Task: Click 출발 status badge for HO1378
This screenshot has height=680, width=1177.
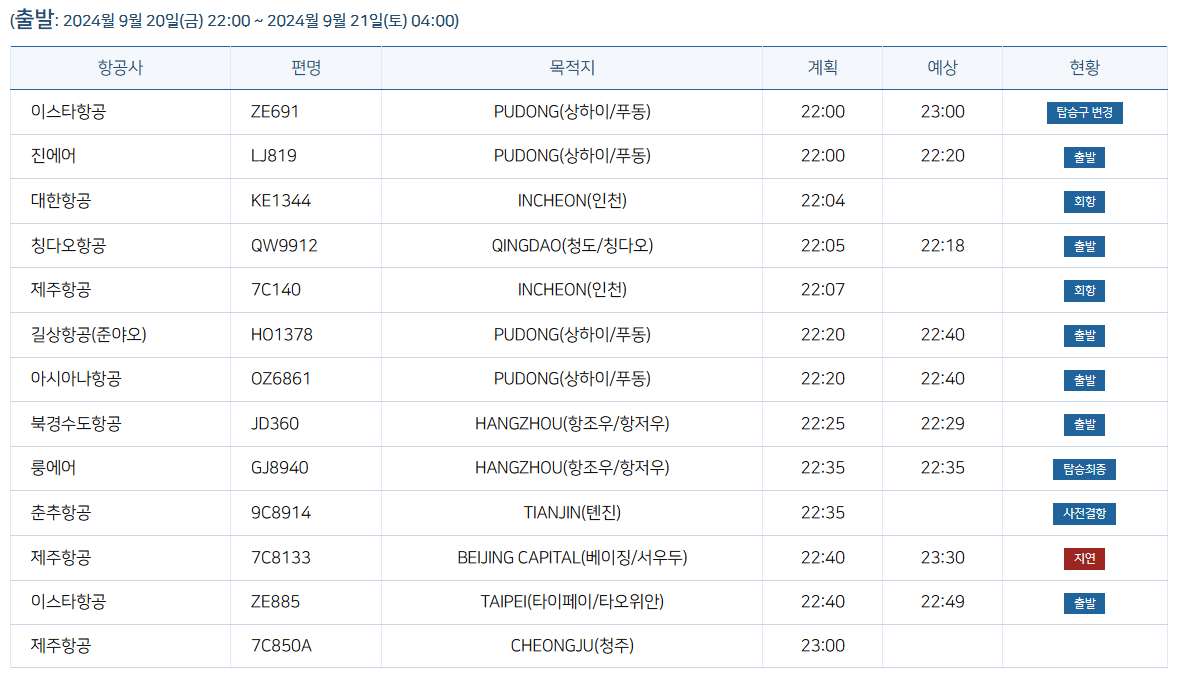Action: tap(1085, 335)
